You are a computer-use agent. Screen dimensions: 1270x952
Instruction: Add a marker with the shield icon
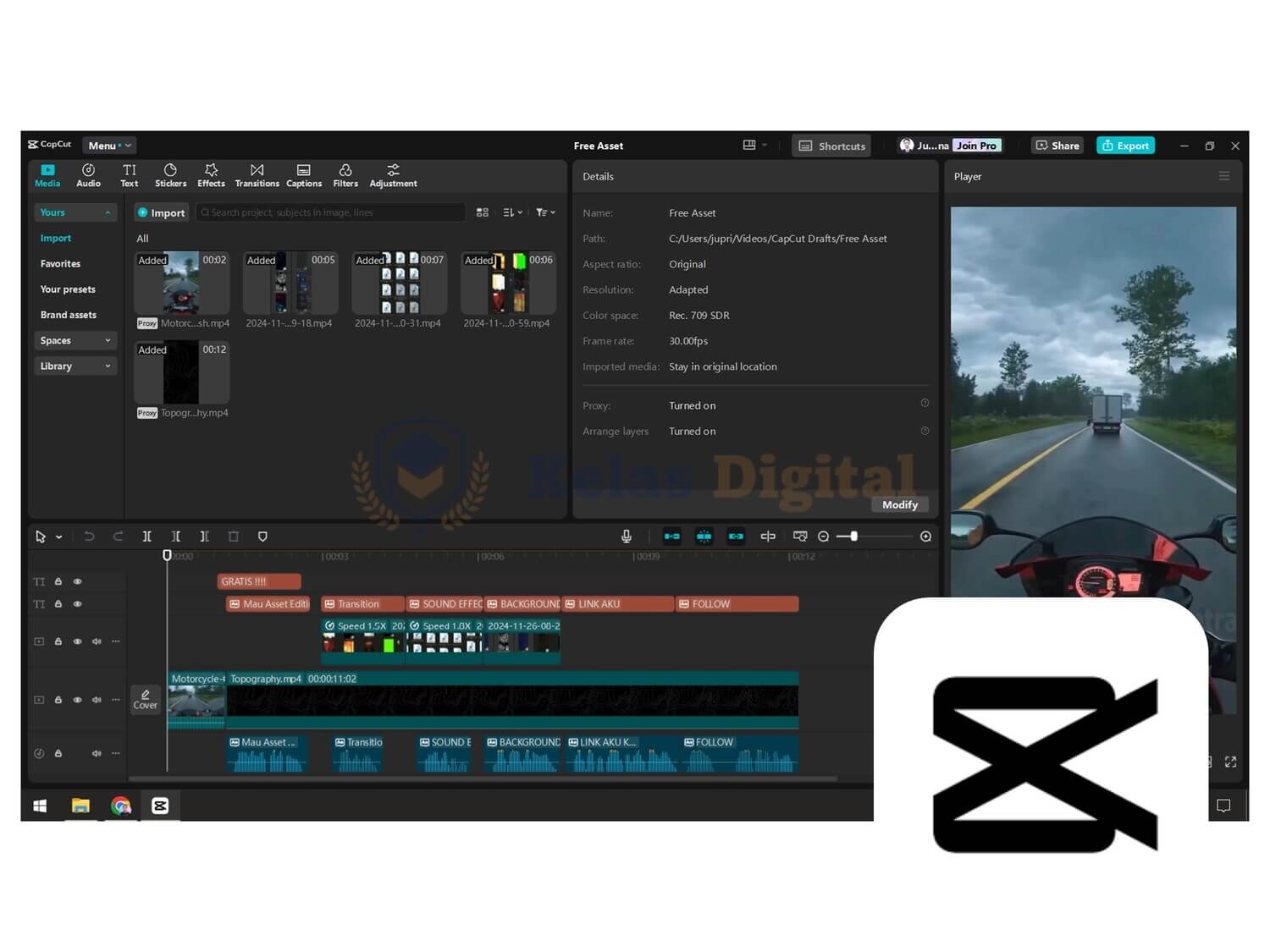(x=262, y=537)
